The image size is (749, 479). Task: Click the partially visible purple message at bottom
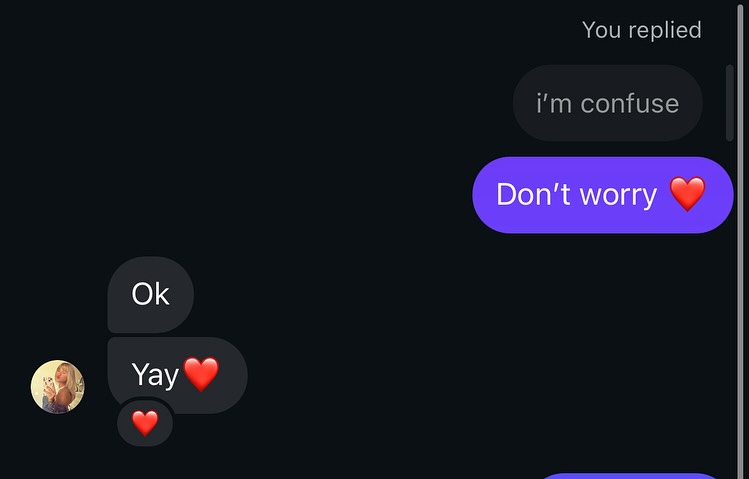pos(630,475)
